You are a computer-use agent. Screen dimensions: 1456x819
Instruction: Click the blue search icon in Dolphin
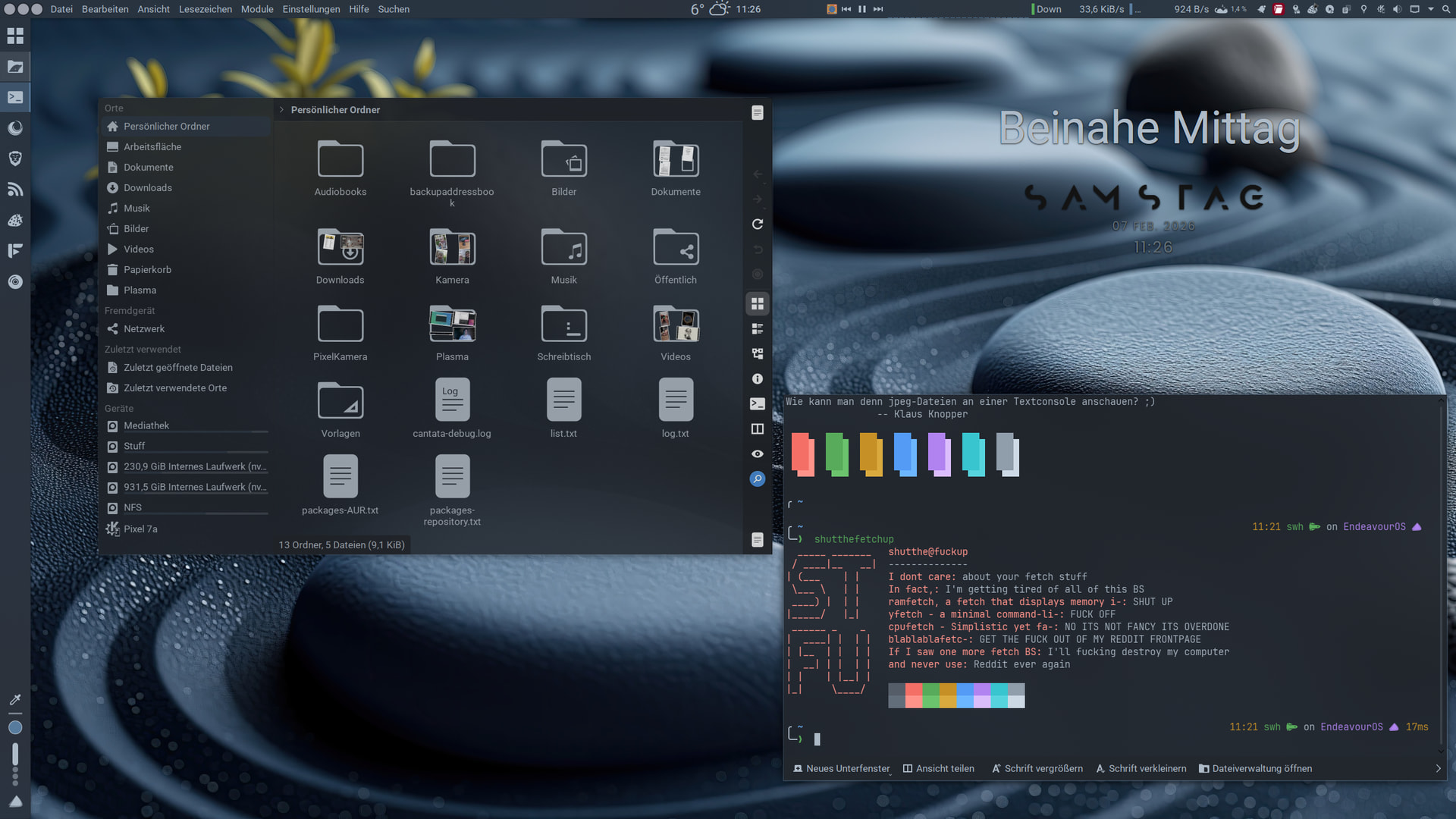tap(757, 479)
